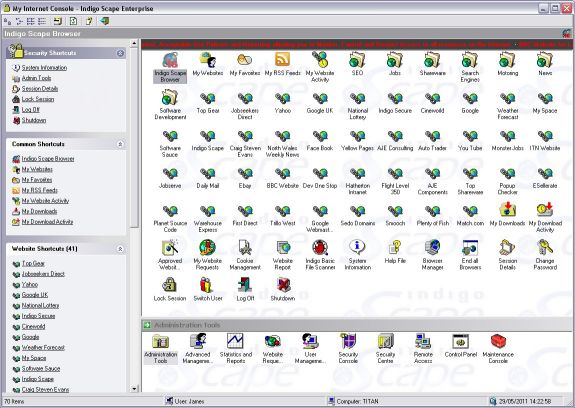Viewport: 575px width, 408px height.
Task: Click sidebar scrollbar down arrow
Action: 134,389
